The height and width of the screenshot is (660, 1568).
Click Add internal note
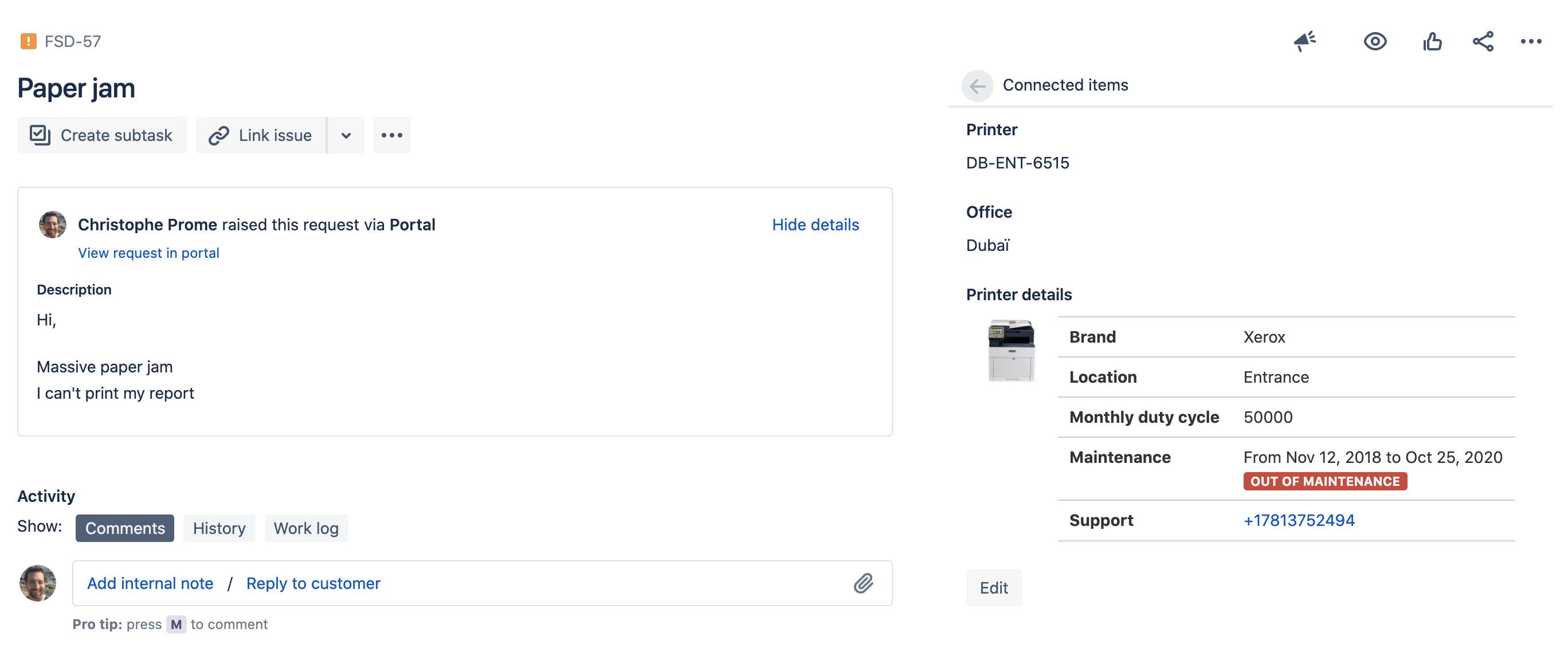(150, 583)
